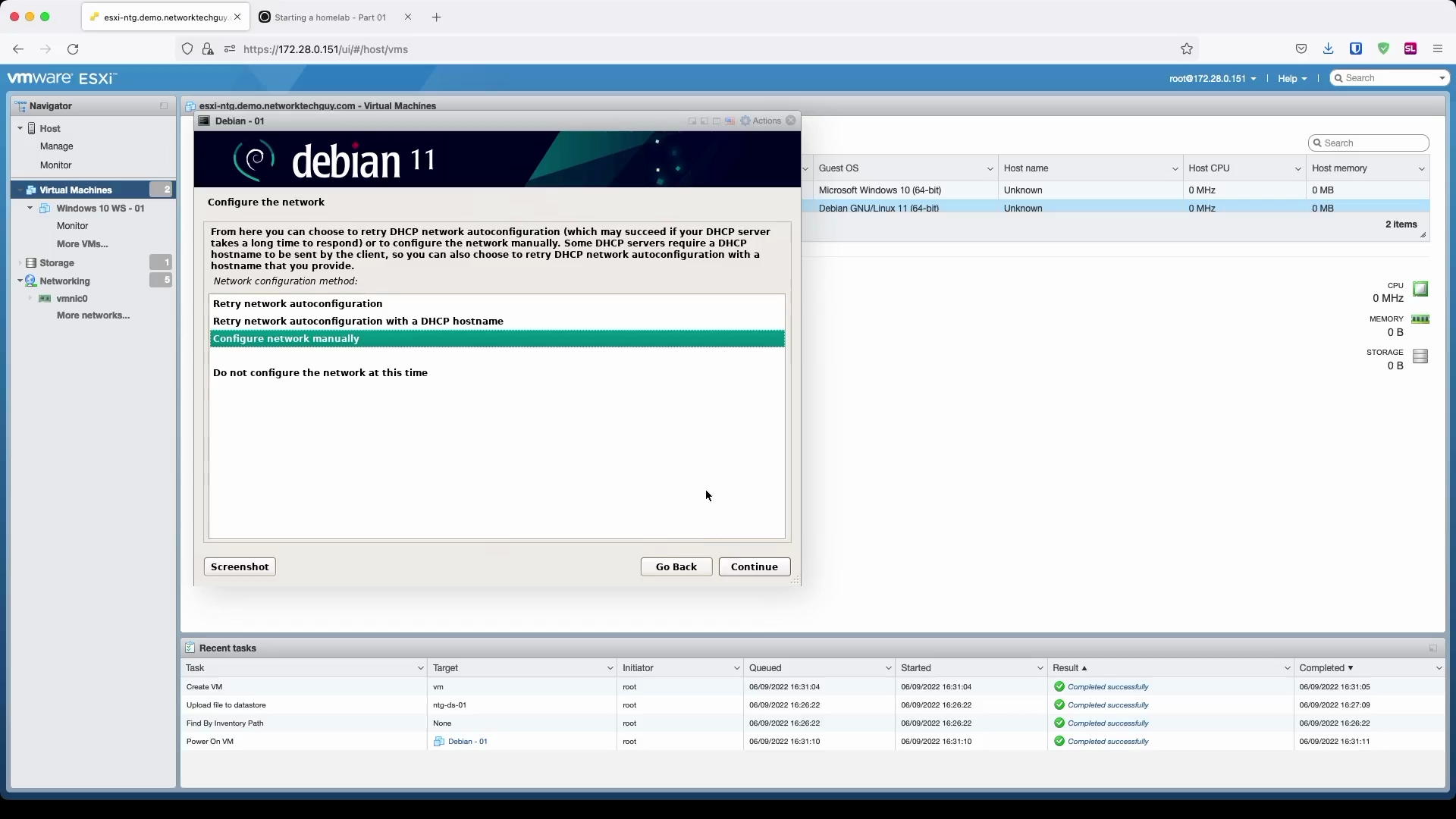Collapse the Host tree node
Viewport: 1456px width, 819px height.
(x=20, y=128)
